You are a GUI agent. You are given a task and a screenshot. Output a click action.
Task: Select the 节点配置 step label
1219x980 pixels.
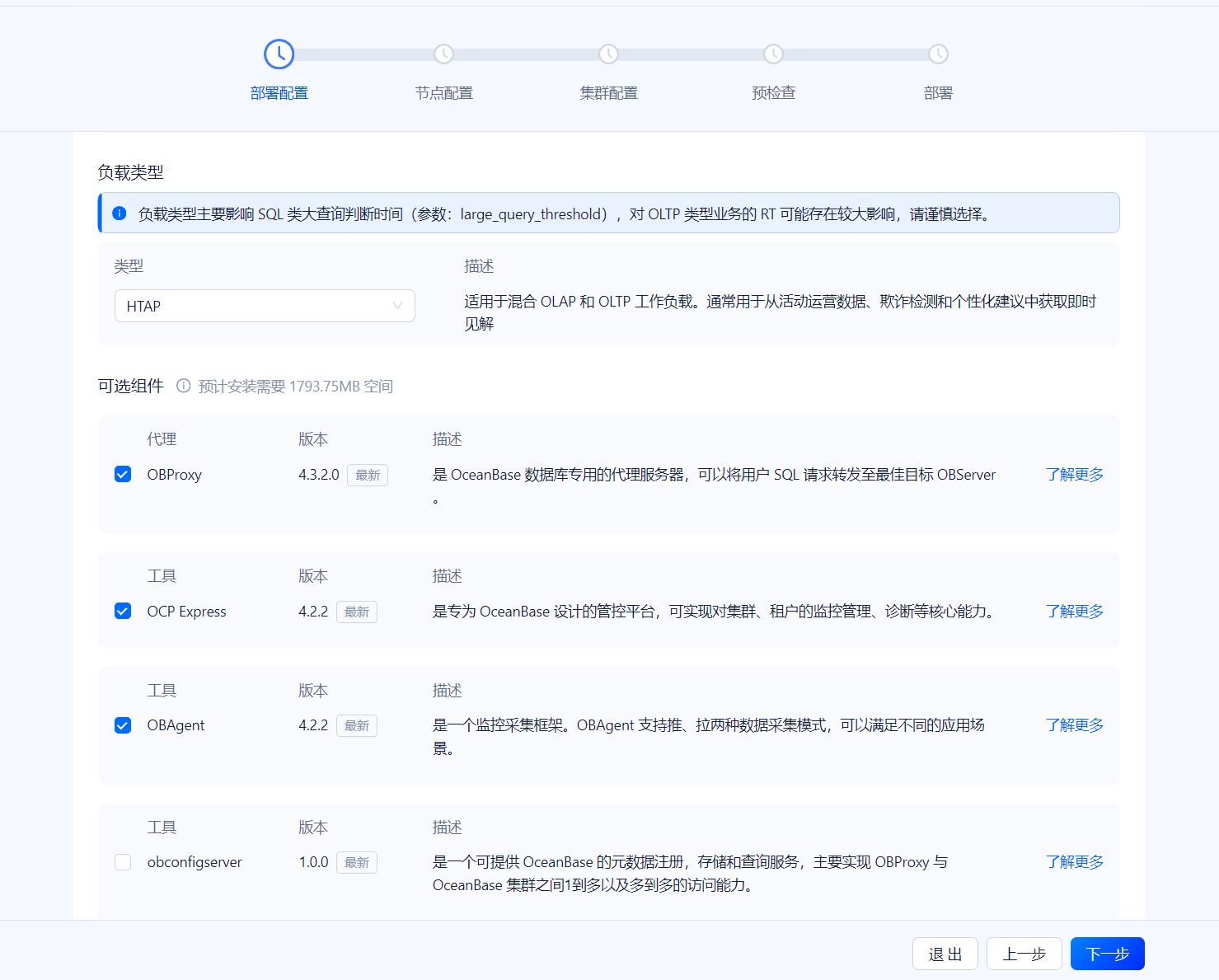click(443, 93)
